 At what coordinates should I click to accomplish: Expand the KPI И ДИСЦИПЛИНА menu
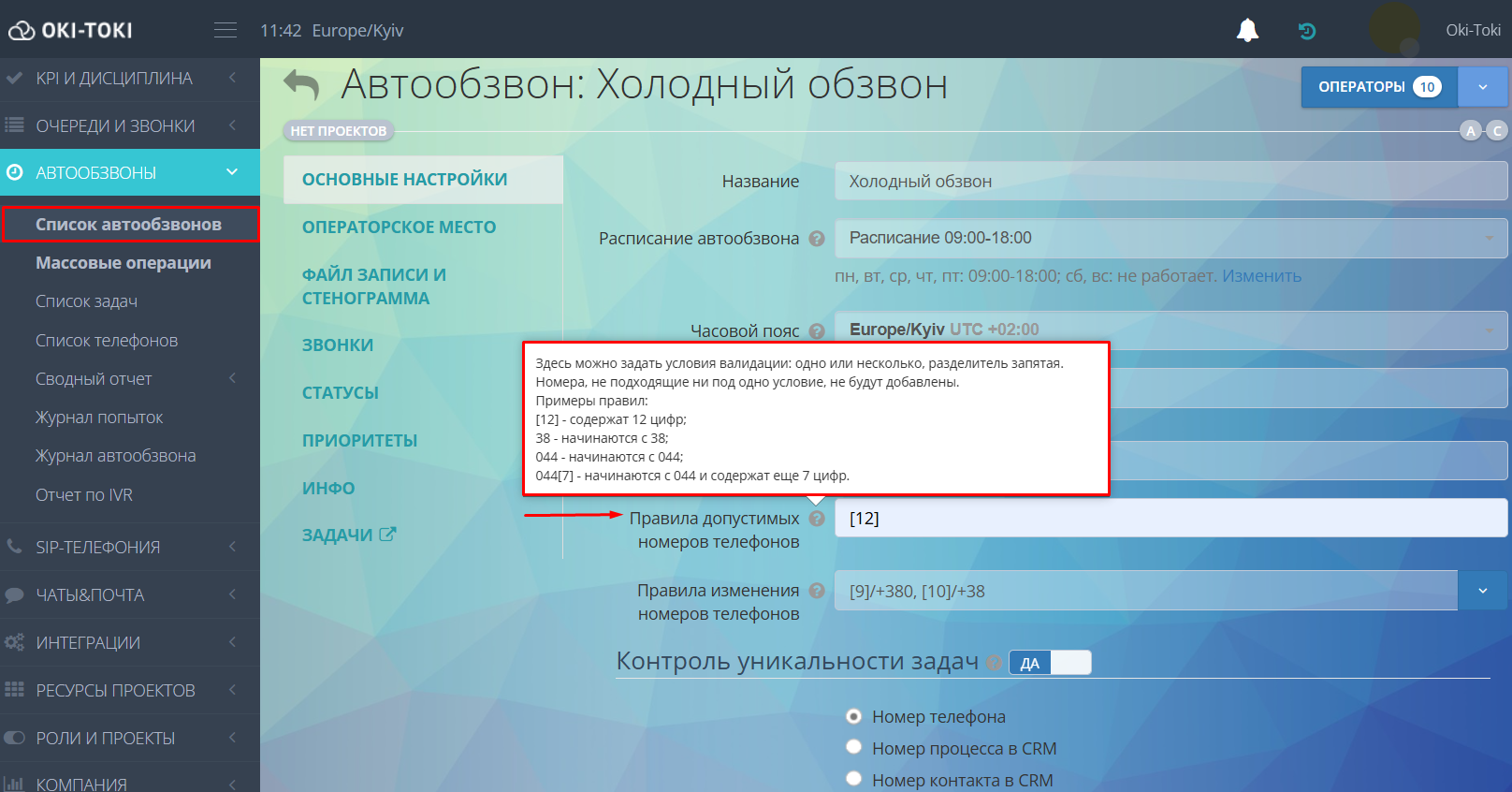tap(232, 78)
